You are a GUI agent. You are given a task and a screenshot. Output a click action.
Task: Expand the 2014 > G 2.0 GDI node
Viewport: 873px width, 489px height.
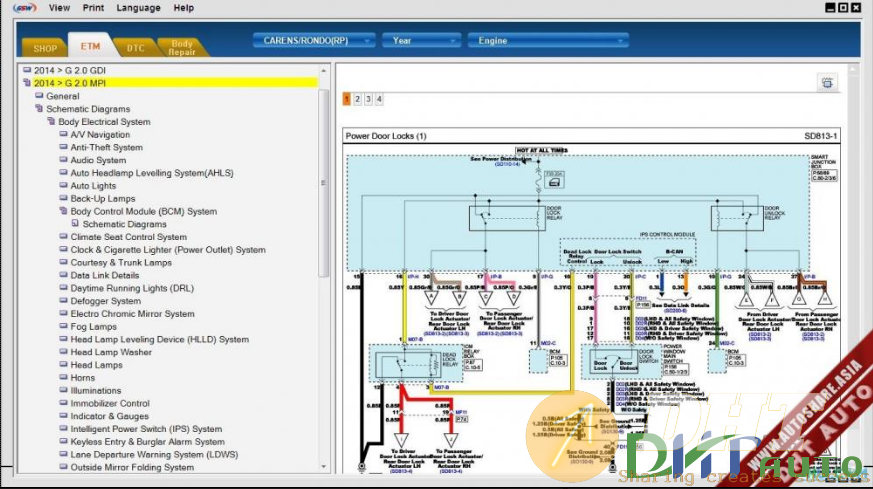click(27, 70)
